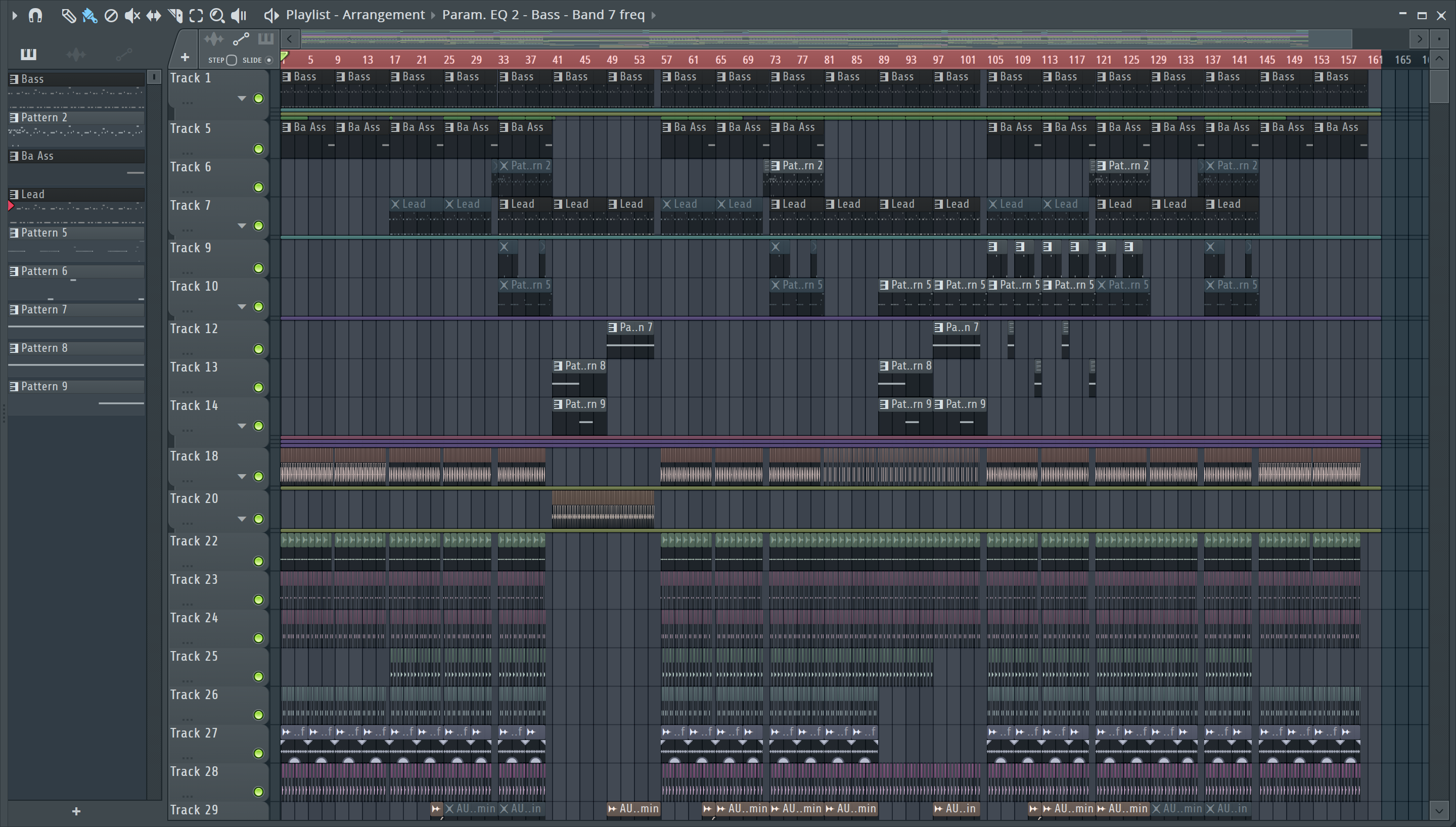The image size is (1456, 827).
Task: Mute Track 27 with its green LED
Action: click(x=258, y=753)
